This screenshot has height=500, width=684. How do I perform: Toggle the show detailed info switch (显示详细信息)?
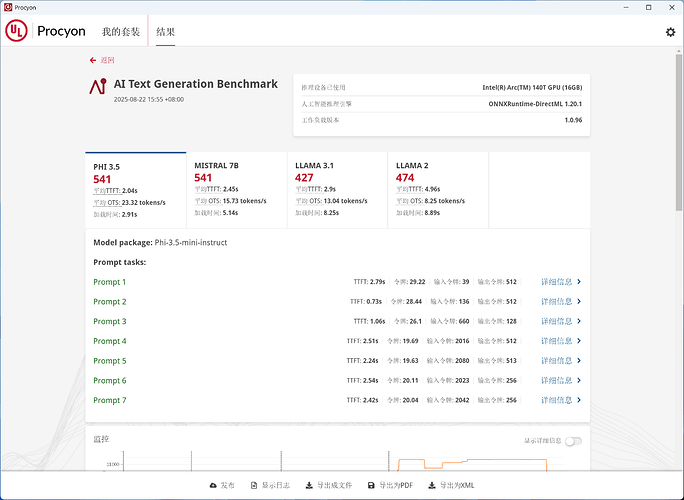tap(574, 440)
